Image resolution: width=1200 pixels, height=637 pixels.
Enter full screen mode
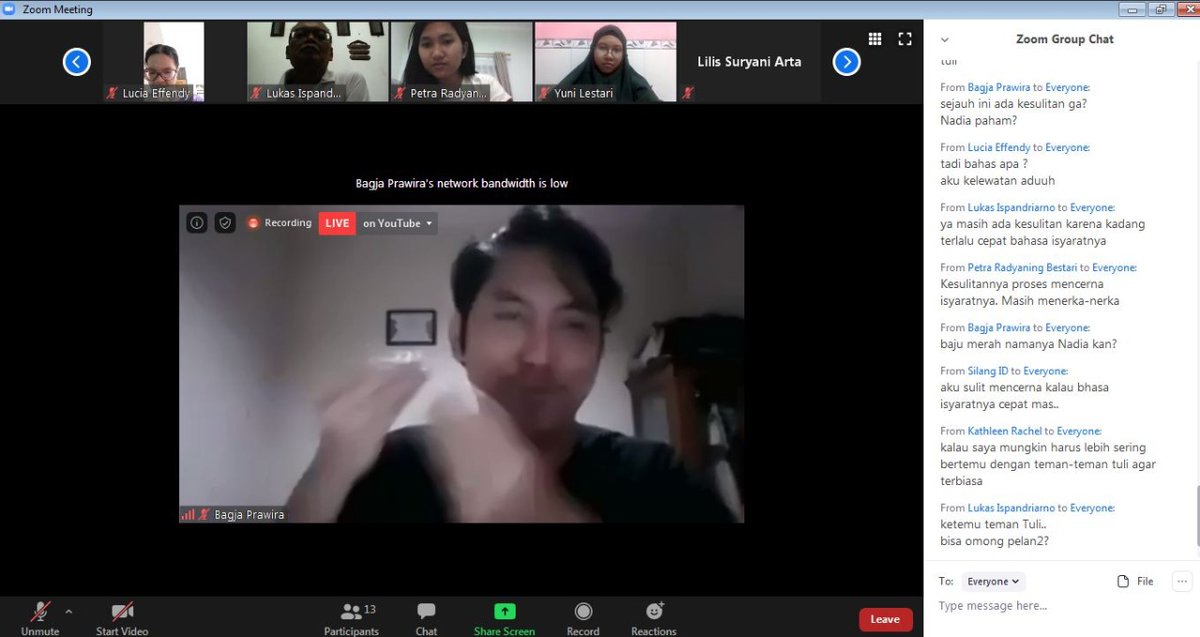tap(905, 39)
